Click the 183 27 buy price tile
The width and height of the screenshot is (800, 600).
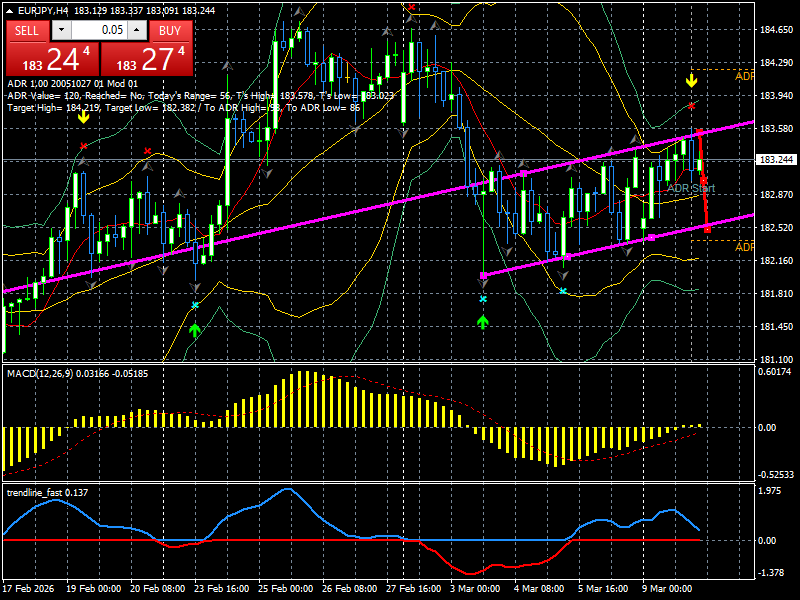[147, 59]
